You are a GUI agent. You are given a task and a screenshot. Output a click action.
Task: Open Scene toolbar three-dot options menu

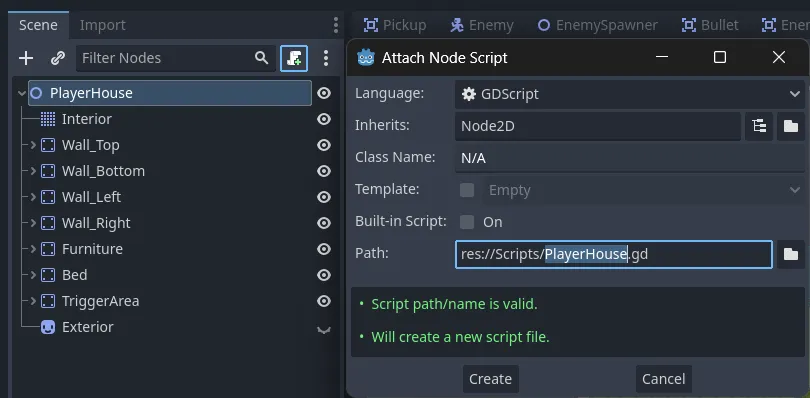[325, 58]
